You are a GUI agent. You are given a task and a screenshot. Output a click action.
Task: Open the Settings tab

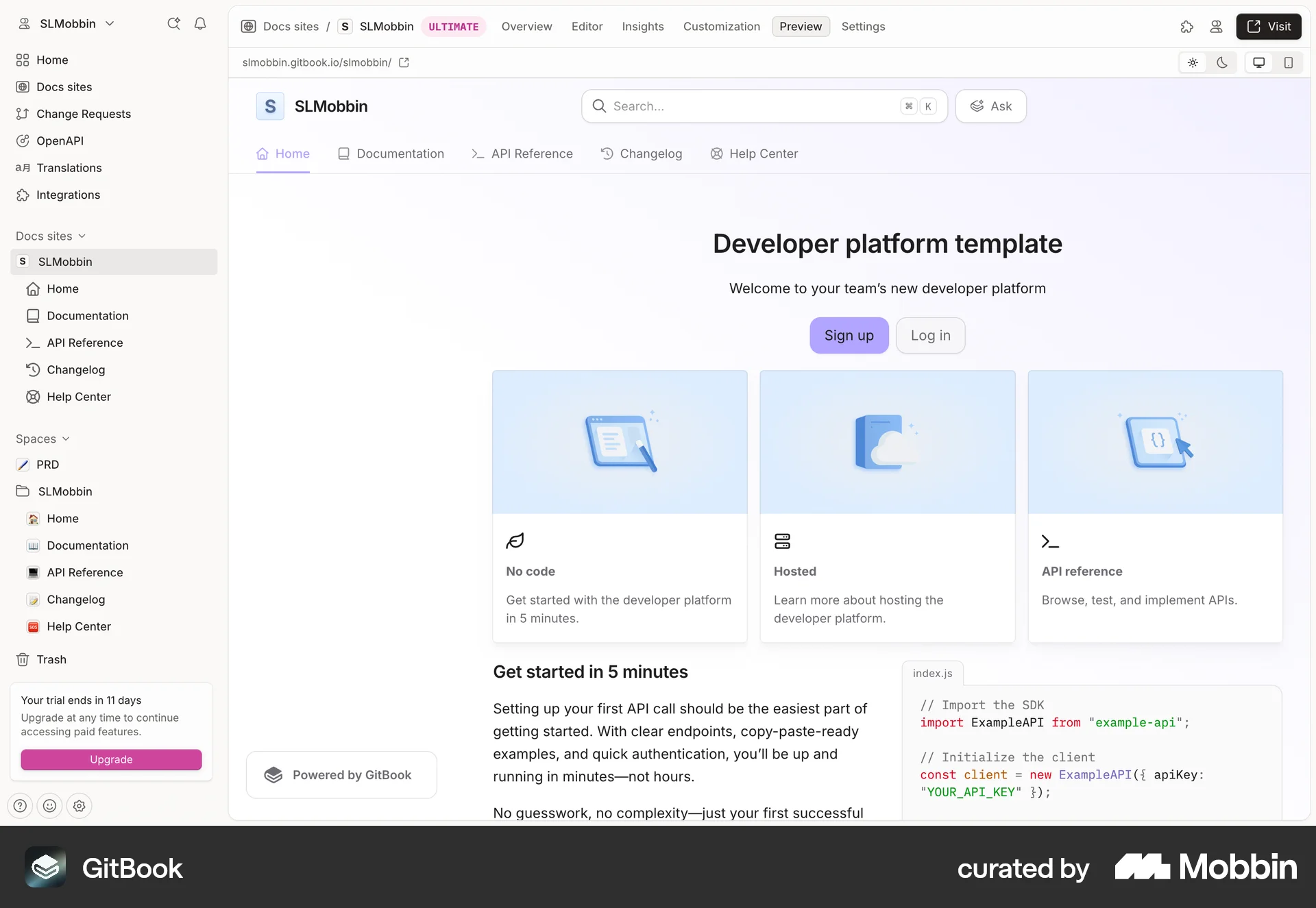click(863, 27)
